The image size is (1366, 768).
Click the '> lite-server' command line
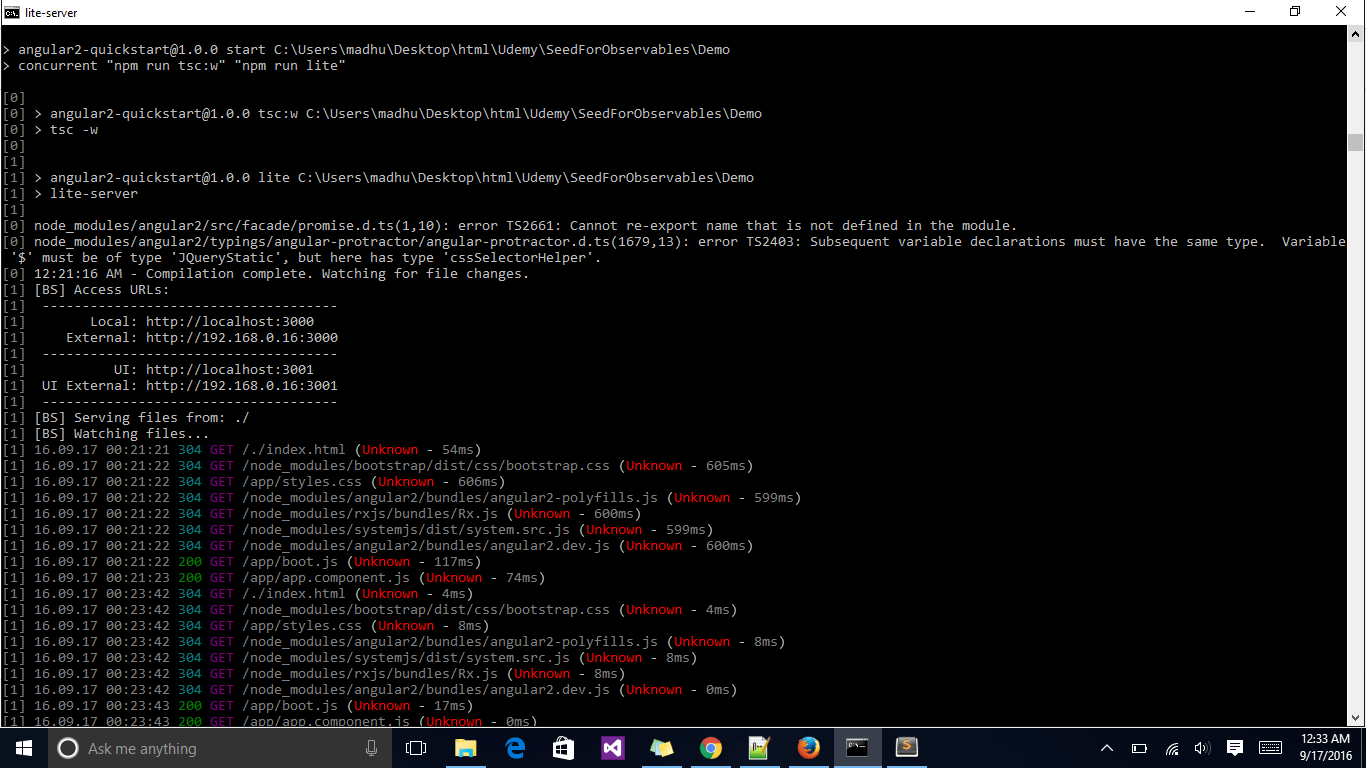(85, 194)
